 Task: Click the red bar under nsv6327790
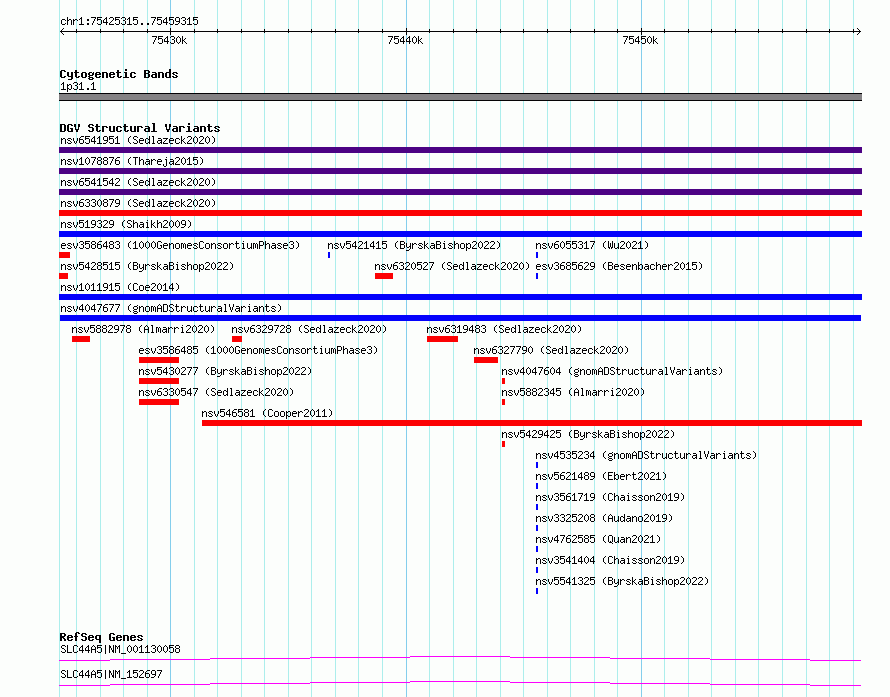click(486, 360)
